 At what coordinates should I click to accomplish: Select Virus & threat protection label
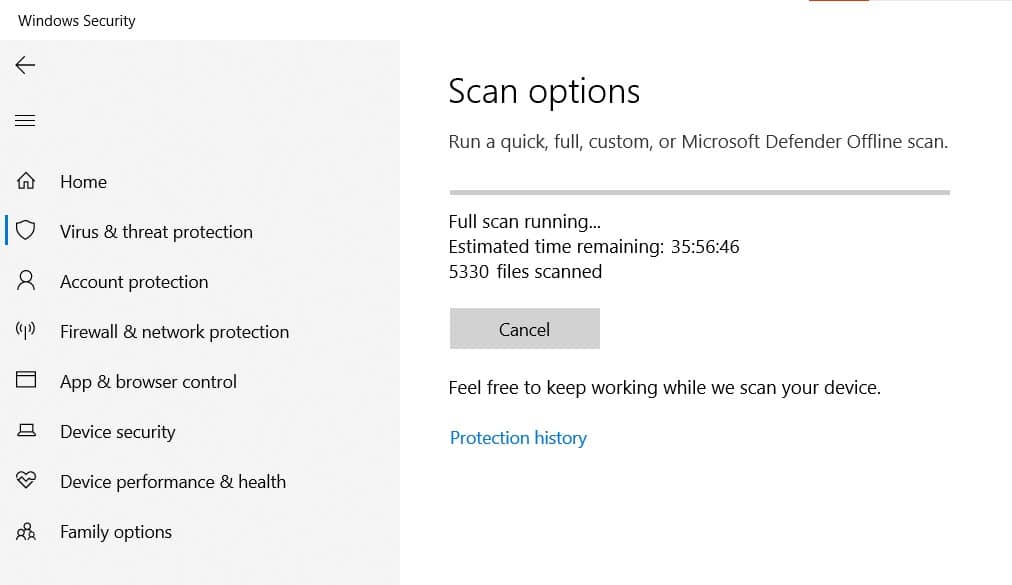156,232
